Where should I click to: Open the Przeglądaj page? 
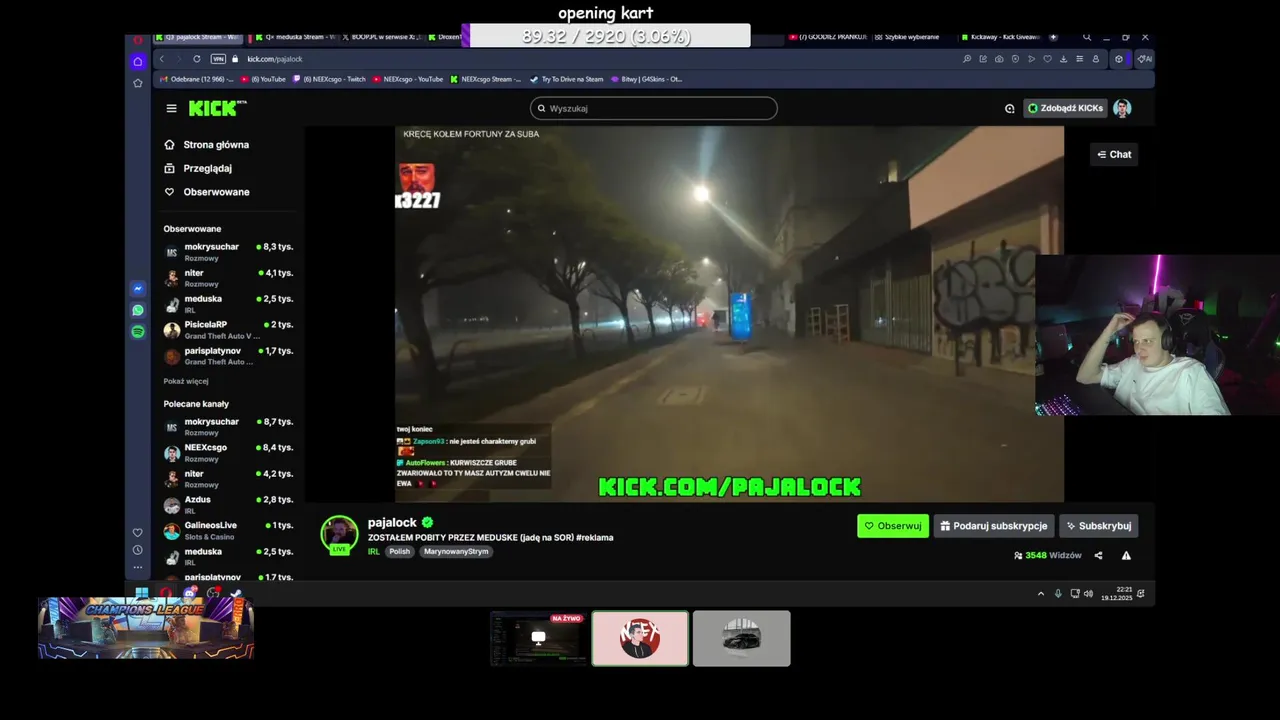198,168
